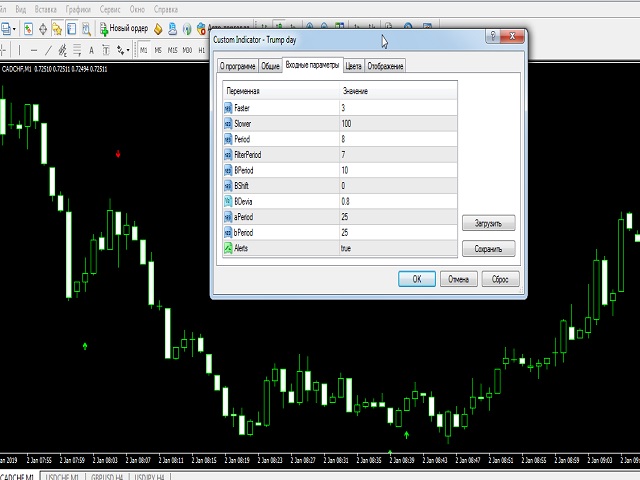Open the Справка menu
This screenshot has width=640, height=480.
(166, 9)
